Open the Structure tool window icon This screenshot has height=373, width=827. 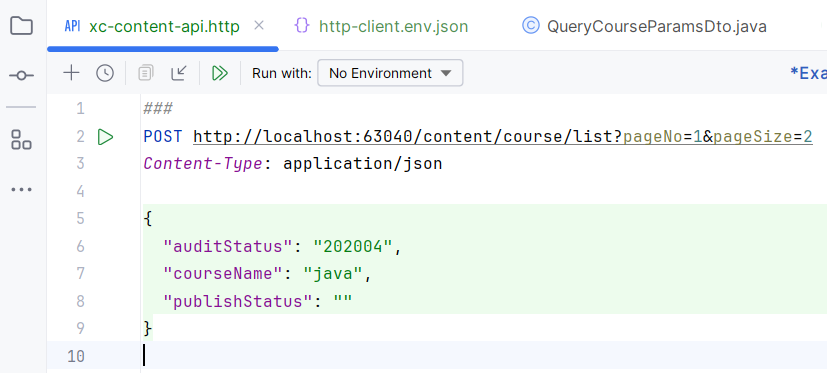[x=22, y=140]
